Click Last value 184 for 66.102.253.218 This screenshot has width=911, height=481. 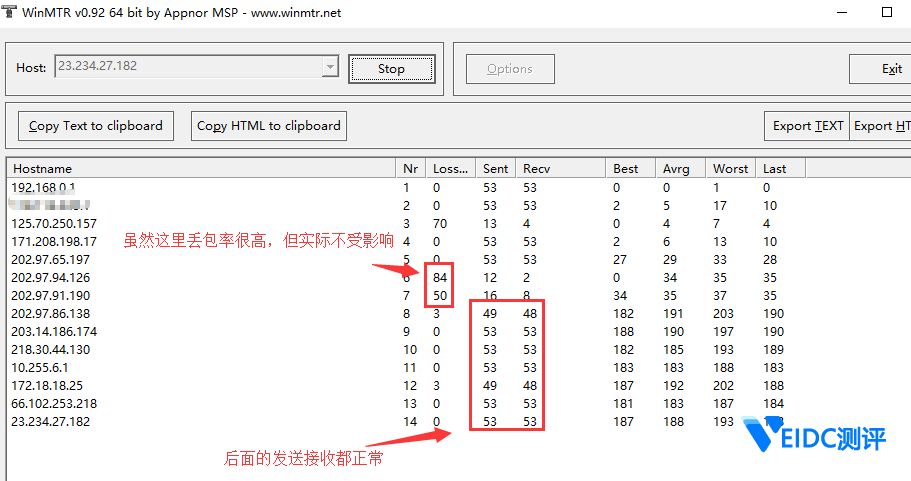(x=773, y=404)
